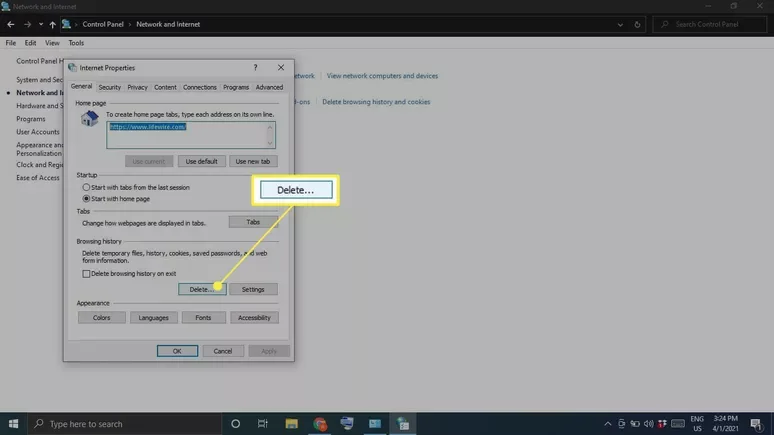Select Programs in Control Panel sidebar
Screen dimensions: 774x435
coord(31,119)
